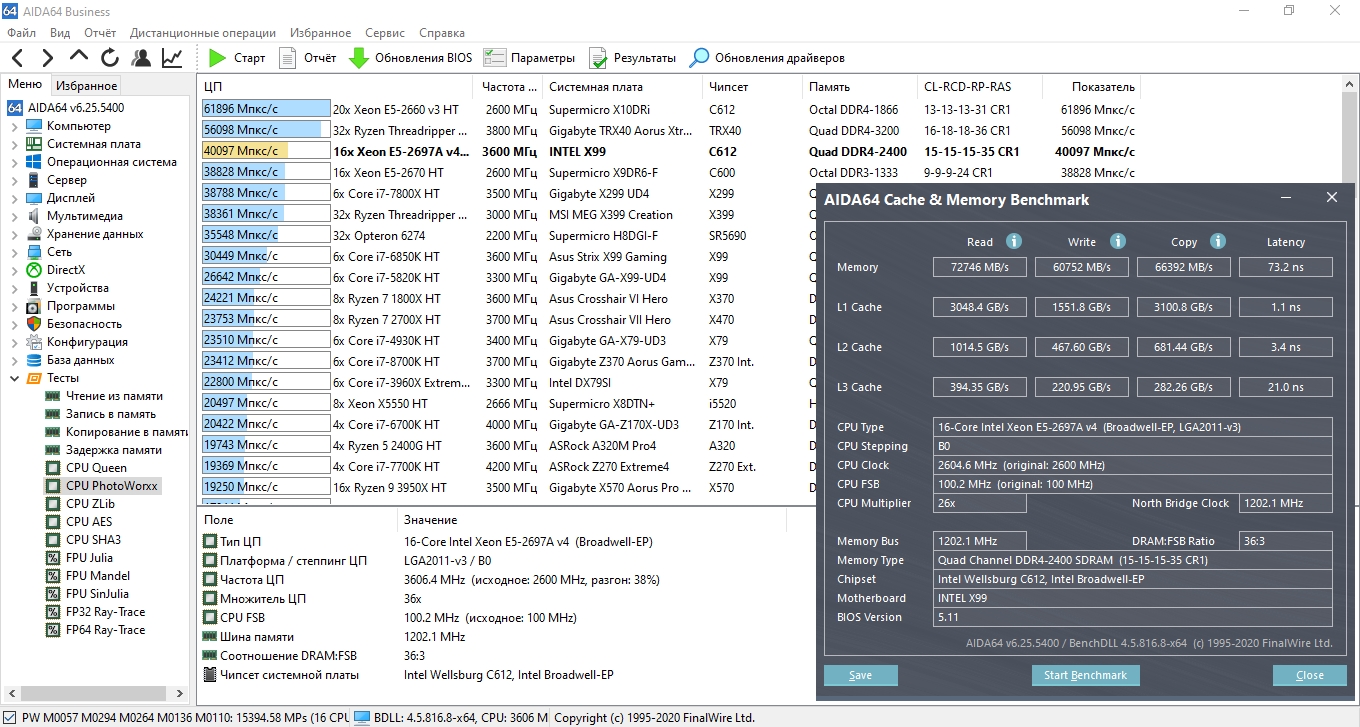Sort by Частота column header
The width and height of the screenshot is (1360, 727).
click(x=509, y=87)
